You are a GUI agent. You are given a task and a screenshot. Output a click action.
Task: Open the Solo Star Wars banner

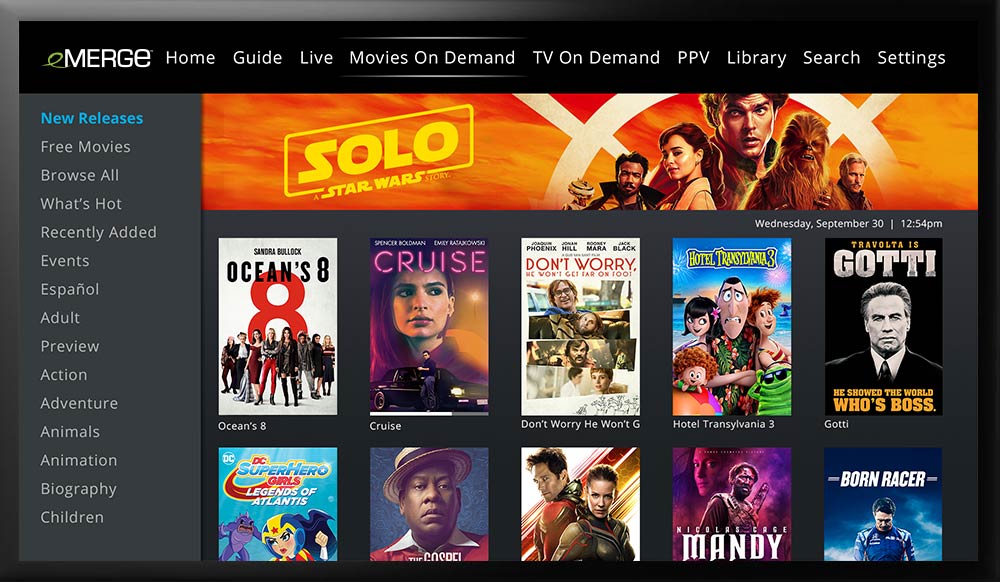click(589, 152)
